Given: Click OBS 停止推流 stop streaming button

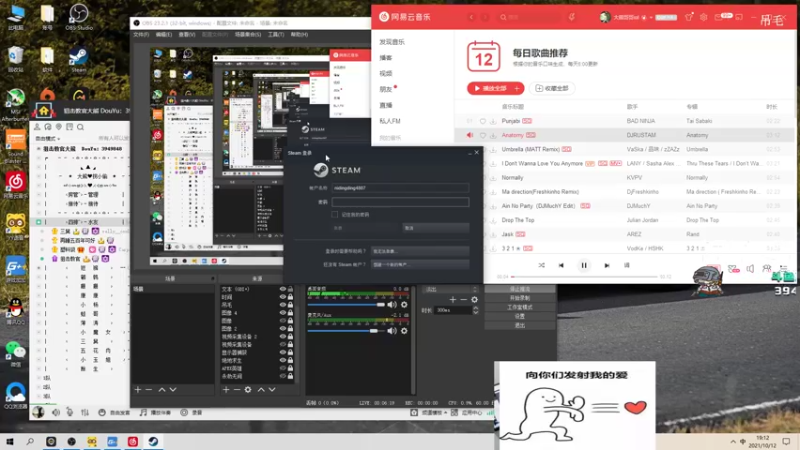Looking at the screenshot, I should point(520,289).
